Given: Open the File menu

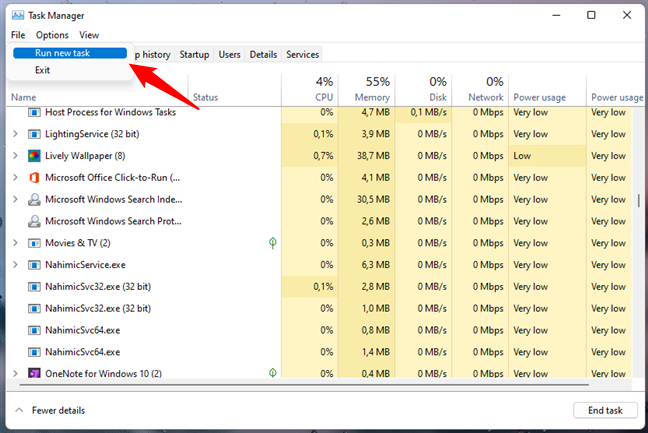Looking at the screenshot, I should point(18,35).
